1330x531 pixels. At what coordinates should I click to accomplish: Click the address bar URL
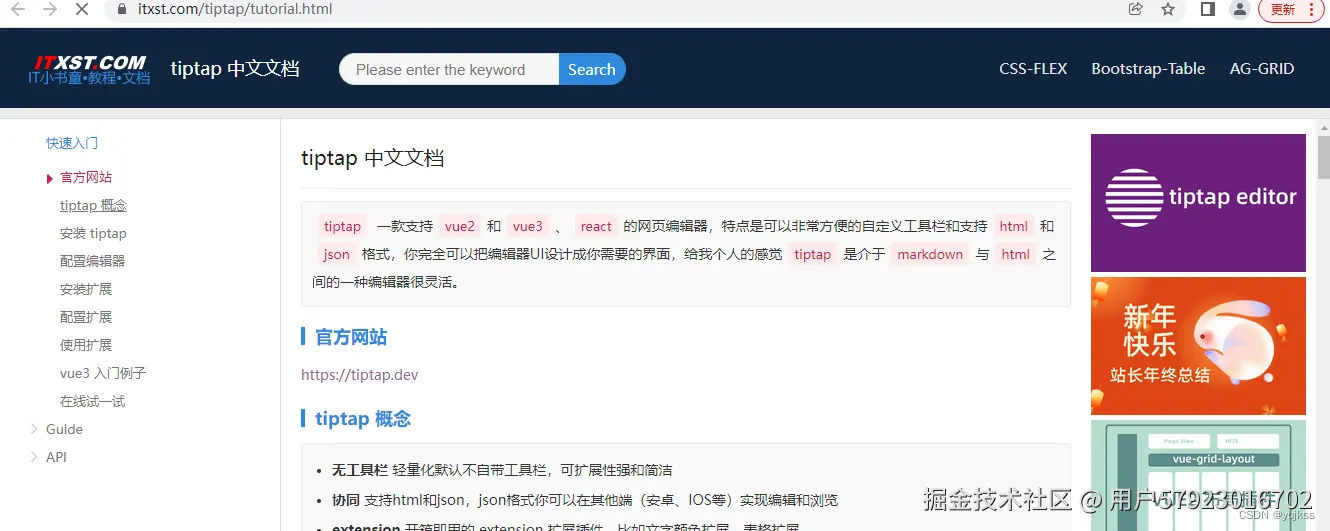tap(236, 9)
